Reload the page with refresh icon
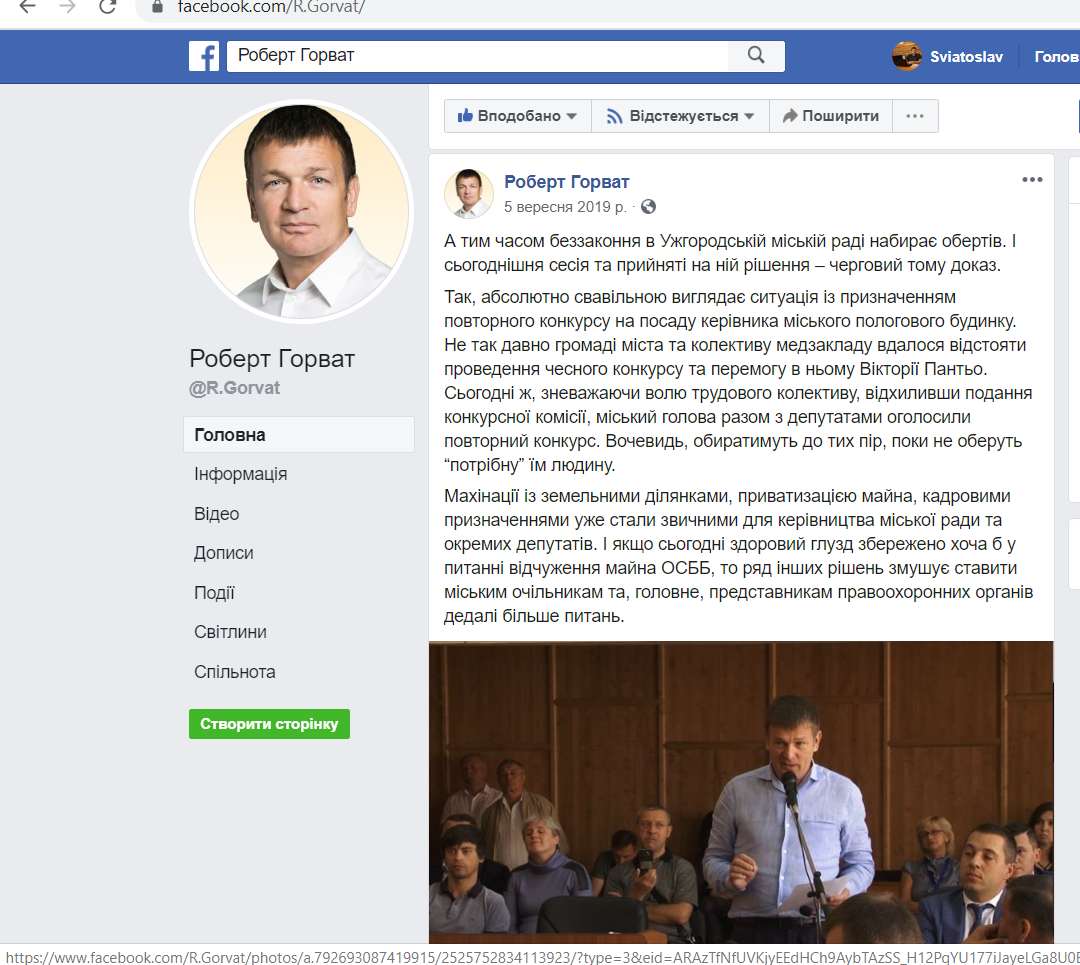 coord(107,8)
